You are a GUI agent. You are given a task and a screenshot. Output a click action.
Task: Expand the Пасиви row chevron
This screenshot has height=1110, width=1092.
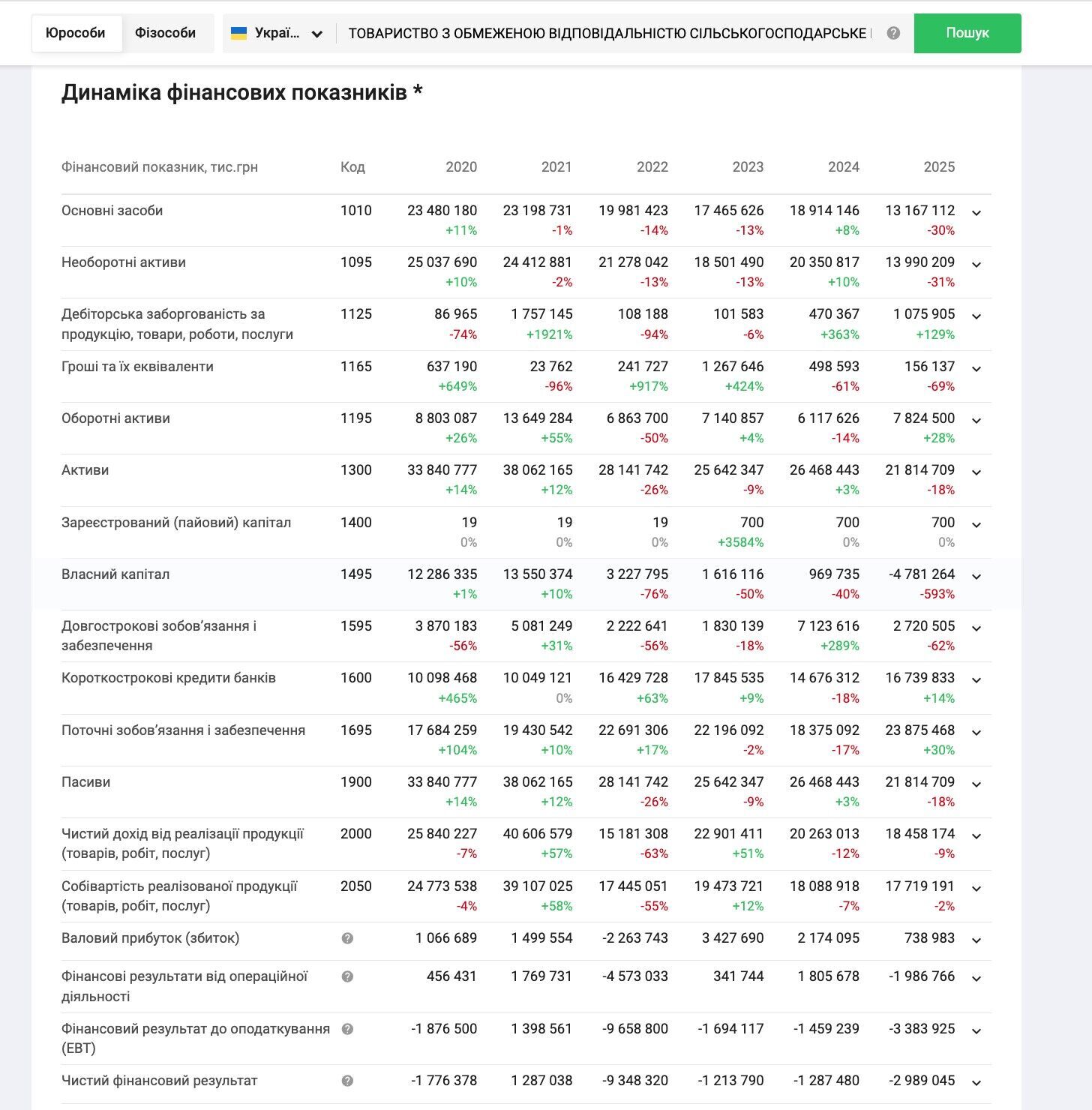[976, 784]
